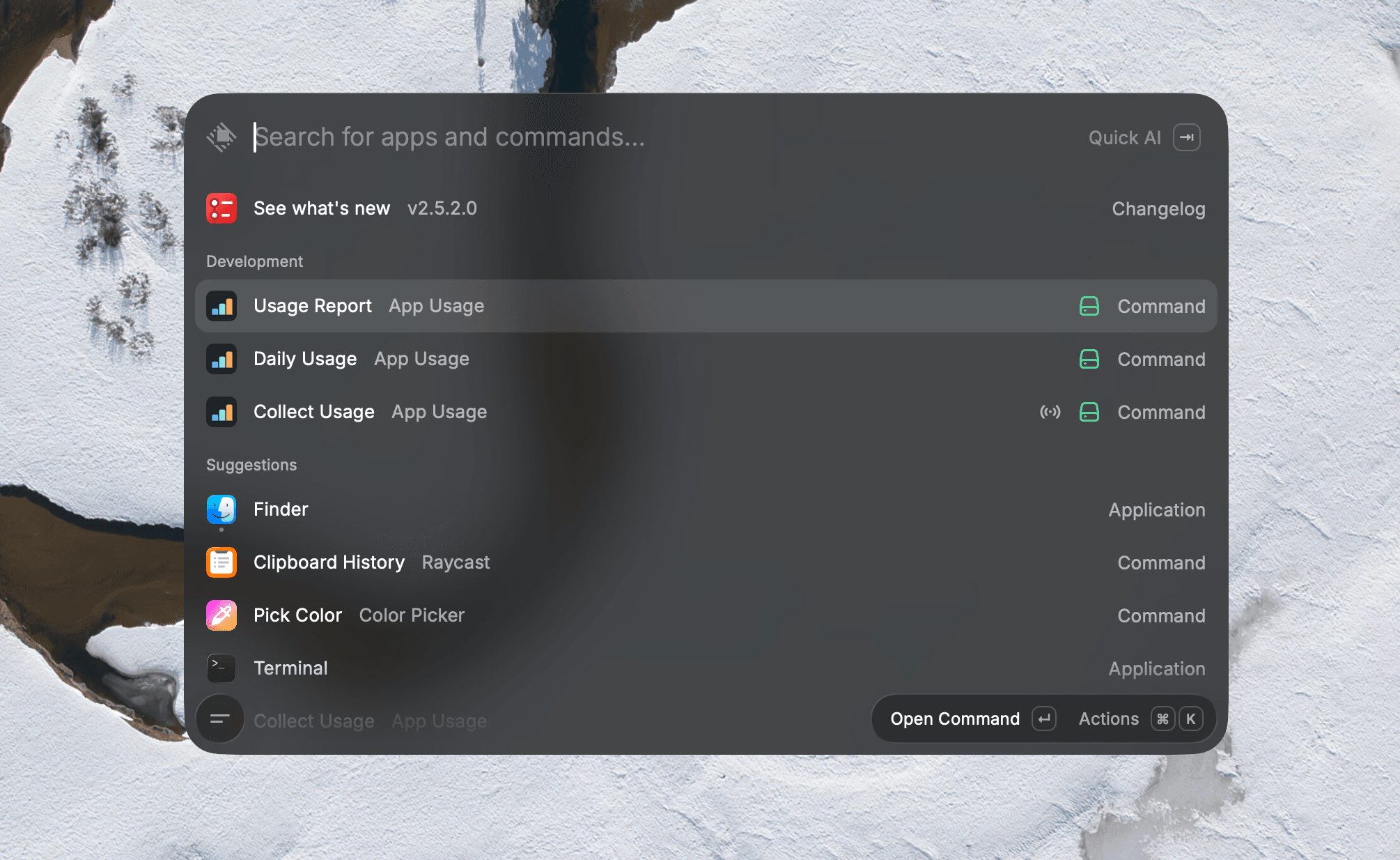The image size is (1400, 860).
Task: Click the Finder app icon
Action: click(x=221, y=509)
